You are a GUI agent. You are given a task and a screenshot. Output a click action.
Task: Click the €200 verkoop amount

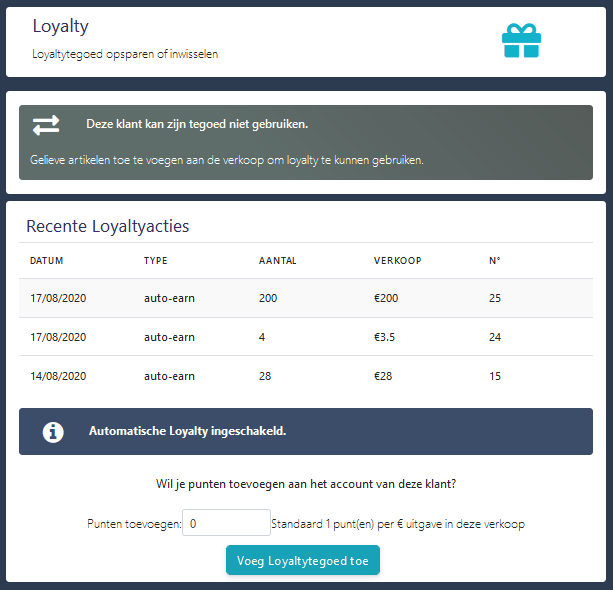pyautogui.click(x=386, y=298)
